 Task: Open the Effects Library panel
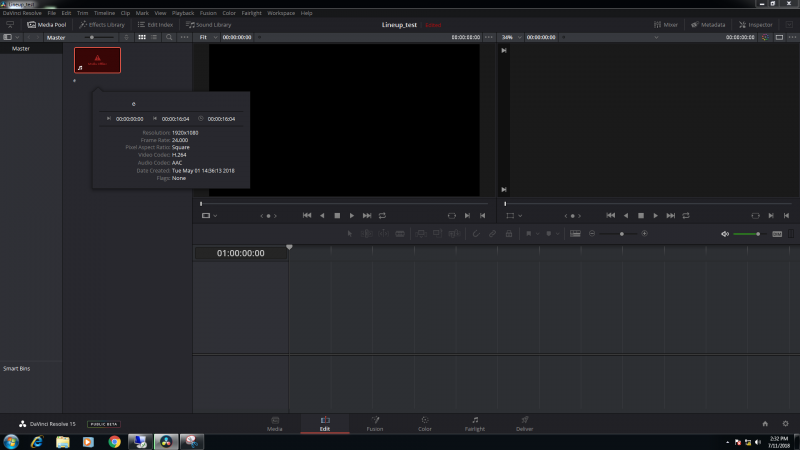102,24
